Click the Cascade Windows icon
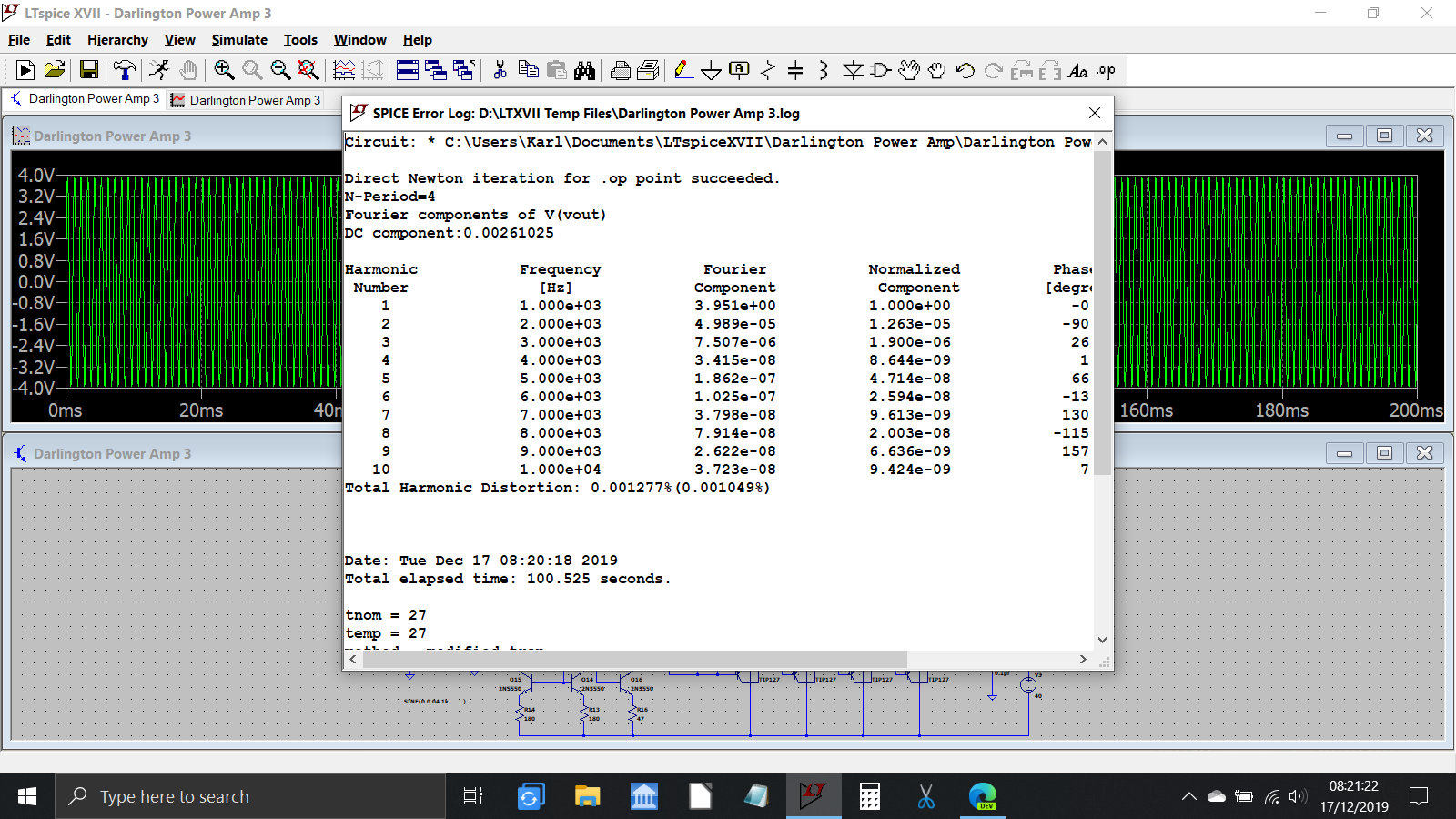Screen dimensions: 1456x819 coord(436,70)
